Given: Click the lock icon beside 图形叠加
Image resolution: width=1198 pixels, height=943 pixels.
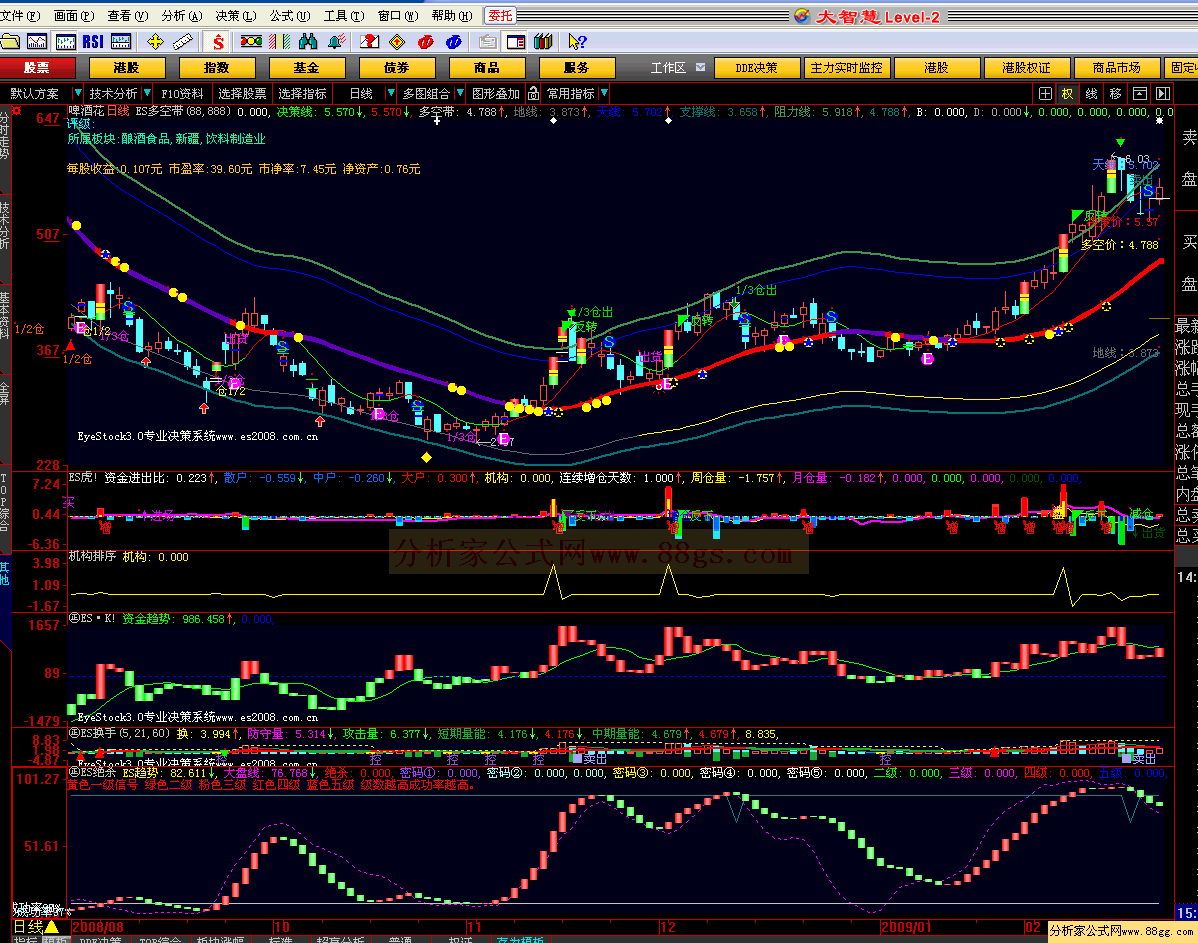Looking at the screenshot, I should click(x=533, y=93).
